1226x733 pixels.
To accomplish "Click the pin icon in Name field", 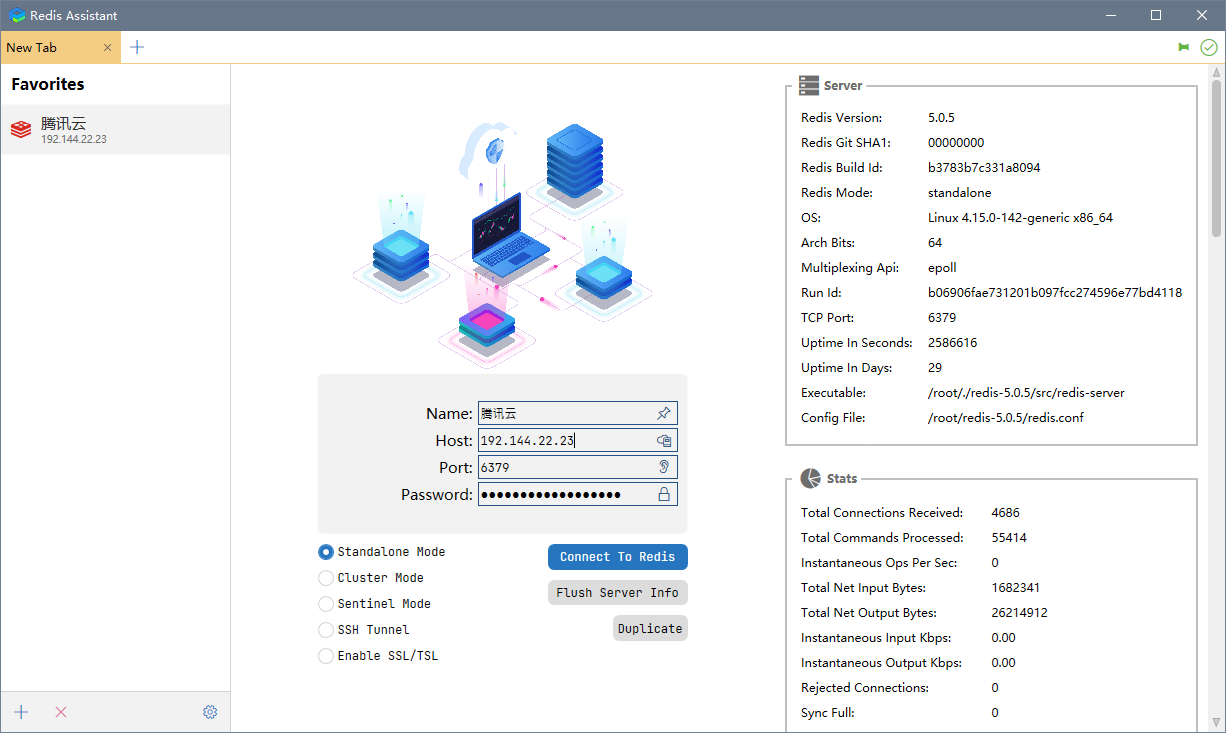I will click(664, 413).
